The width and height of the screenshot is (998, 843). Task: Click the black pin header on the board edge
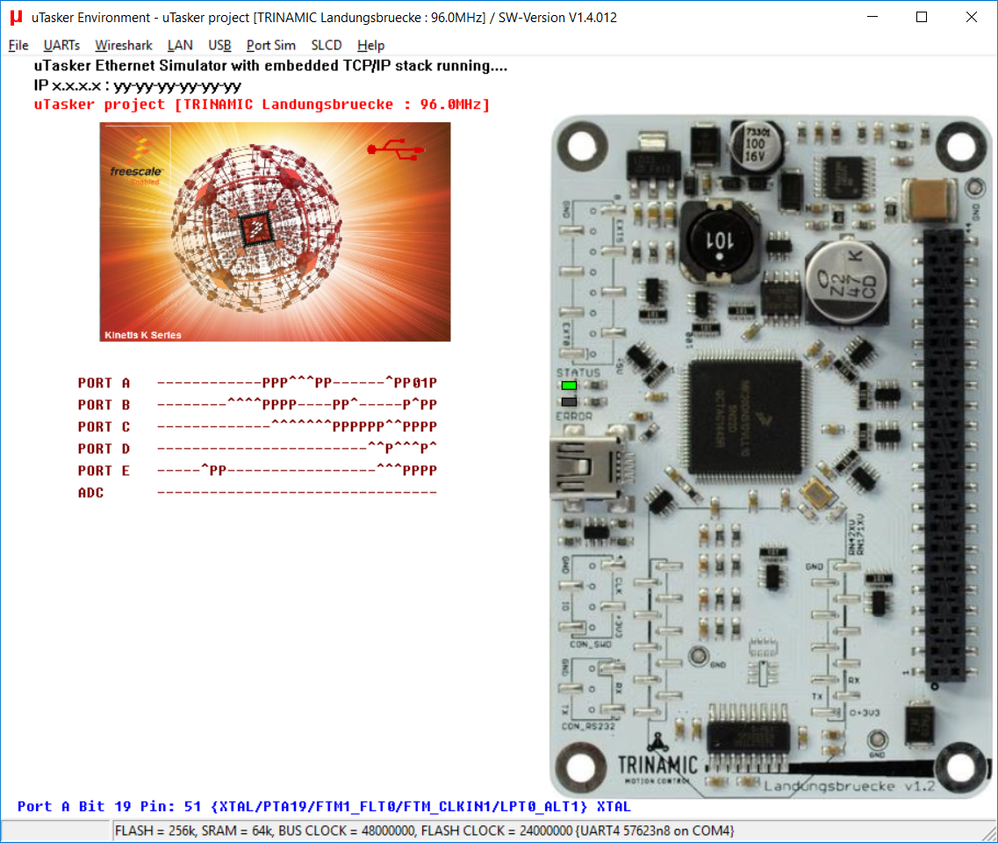point(944,456)
